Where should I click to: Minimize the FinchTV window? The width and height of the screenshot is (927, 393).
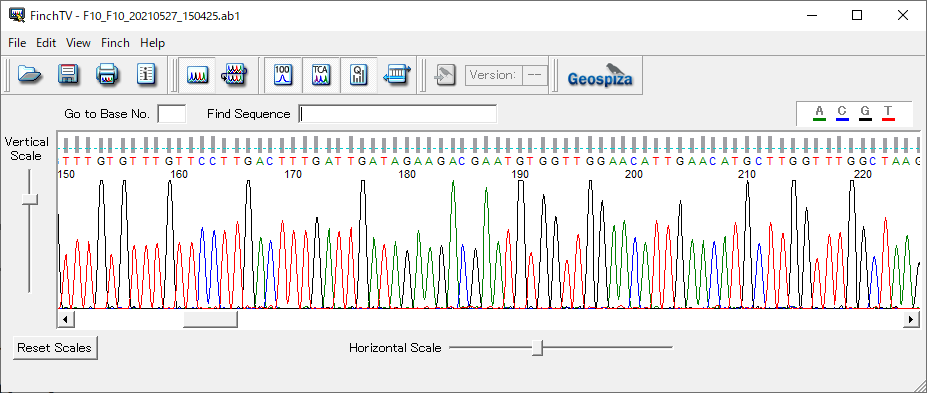point(811,15)
